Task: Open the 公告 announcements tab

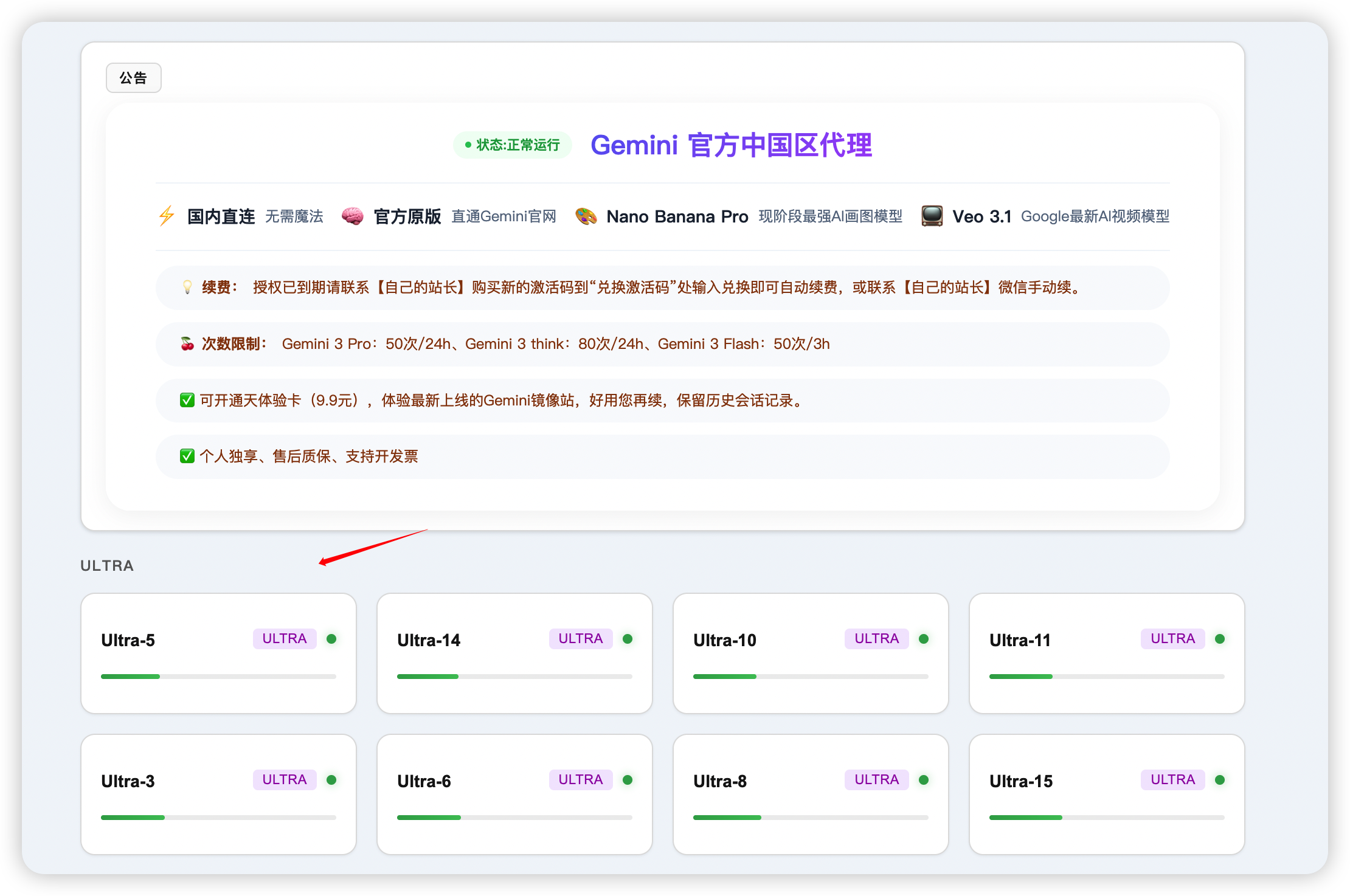Action: pos(133,77)
